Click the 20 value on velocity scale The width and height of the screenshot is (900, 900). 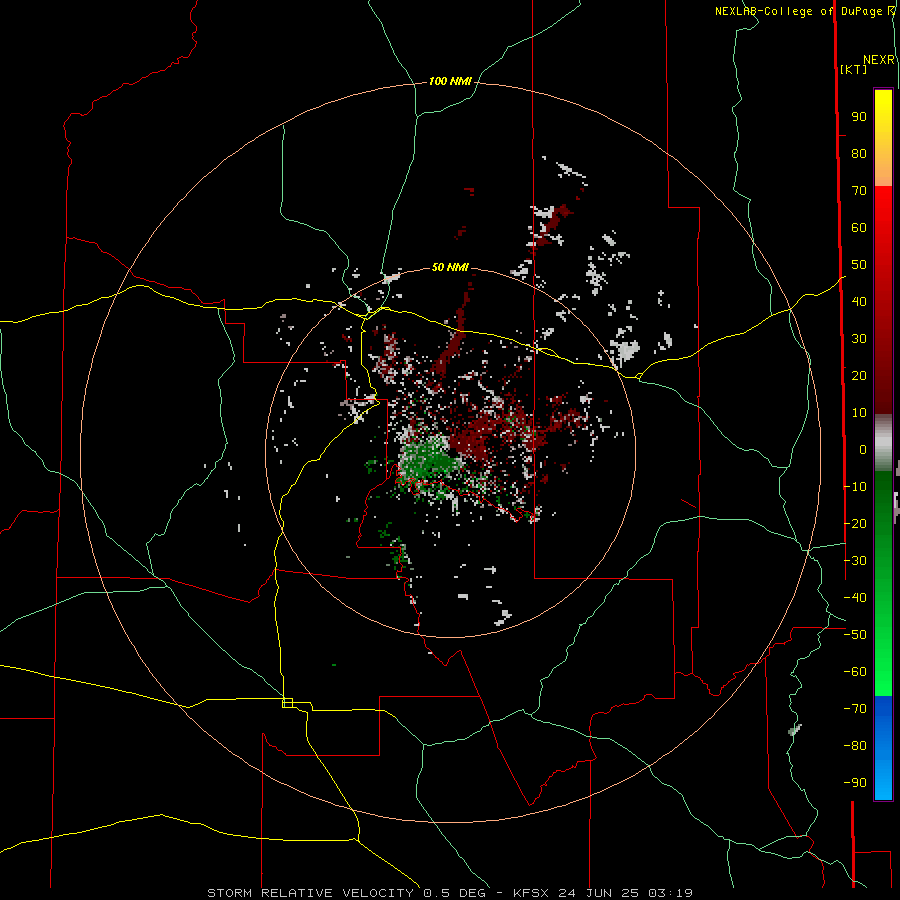point(859,375)
